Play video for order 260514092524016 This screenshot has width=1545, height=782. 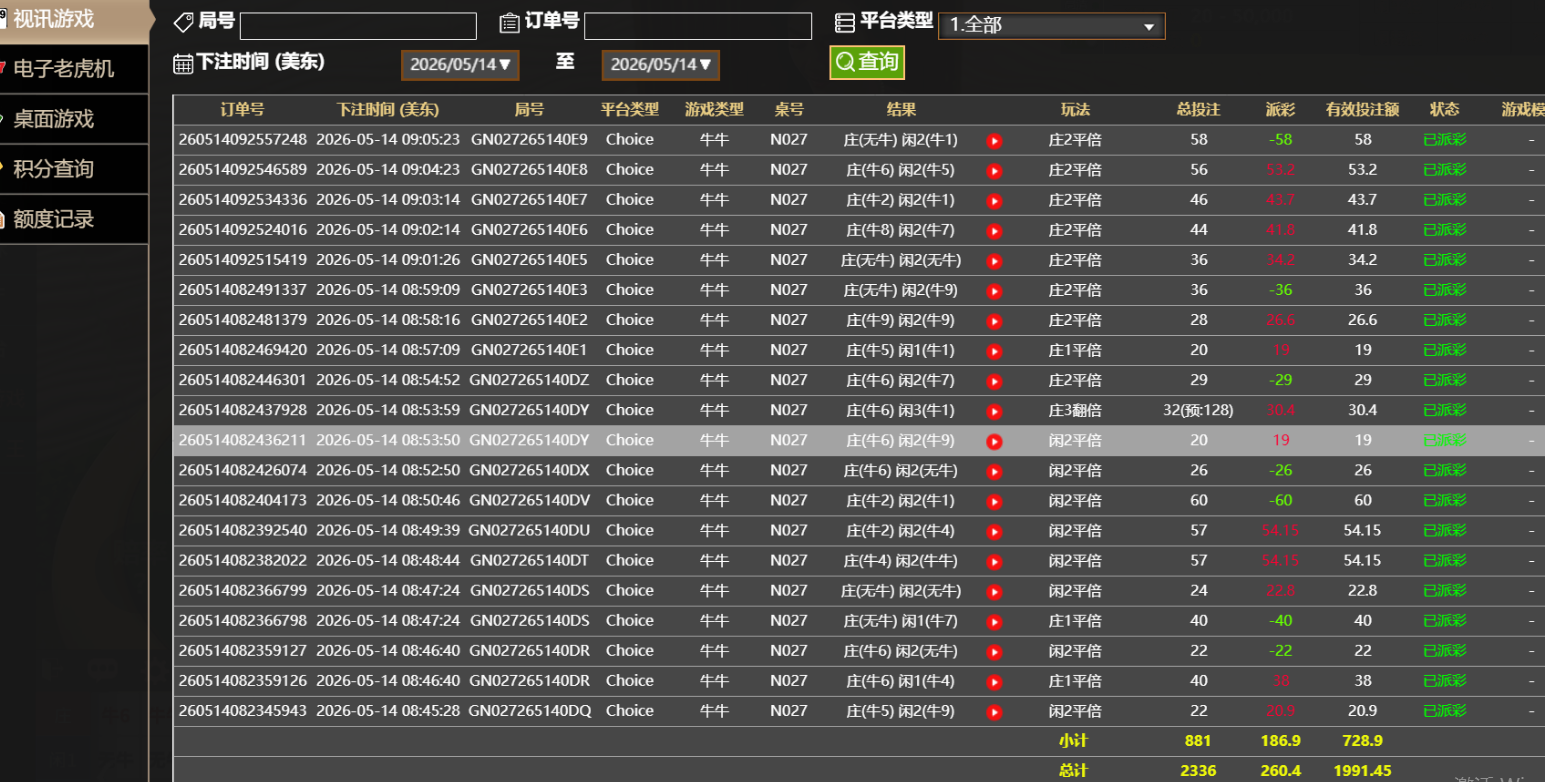coord(994,231)
